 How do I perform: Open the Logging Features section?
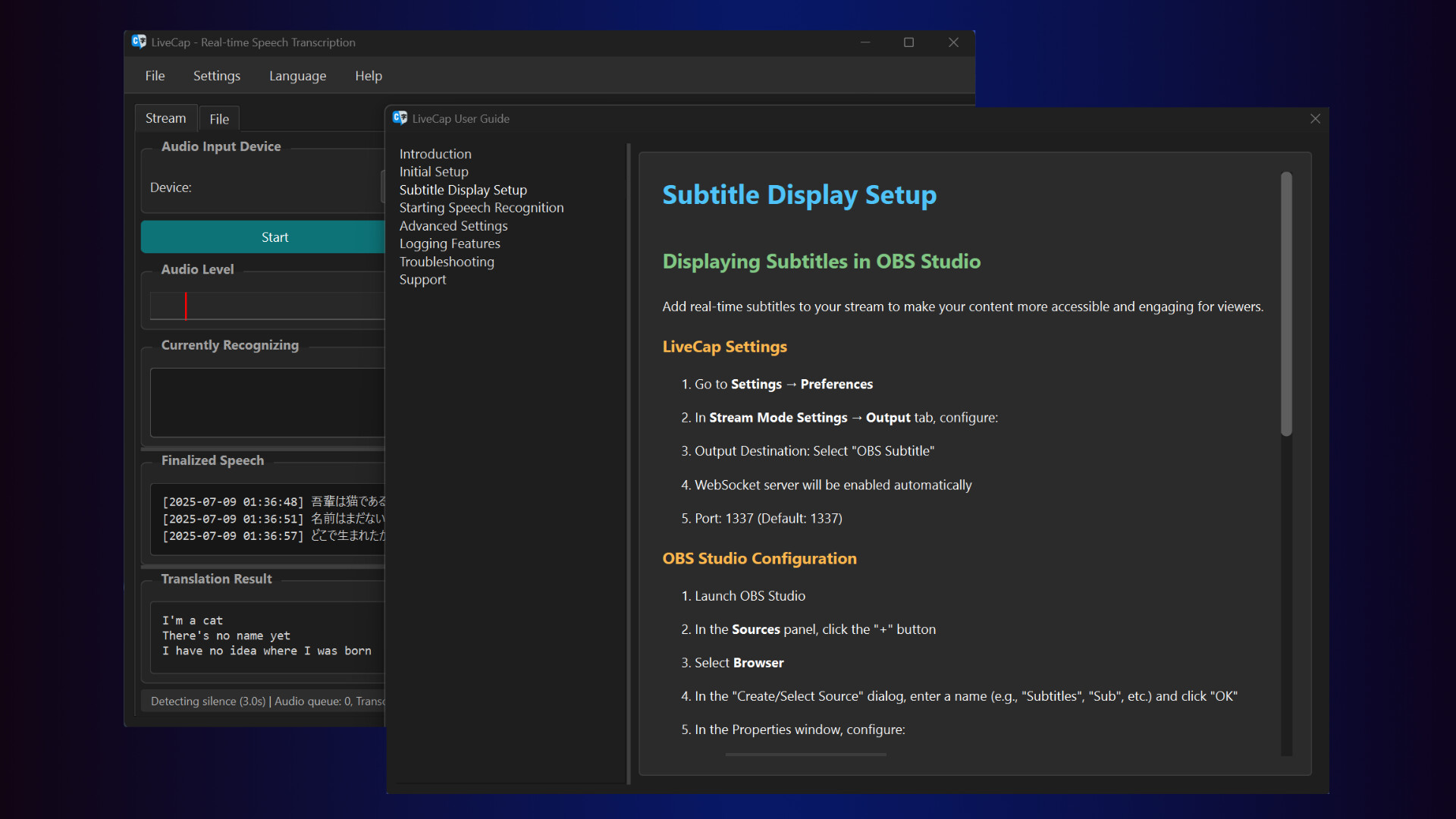click(450, 243)
